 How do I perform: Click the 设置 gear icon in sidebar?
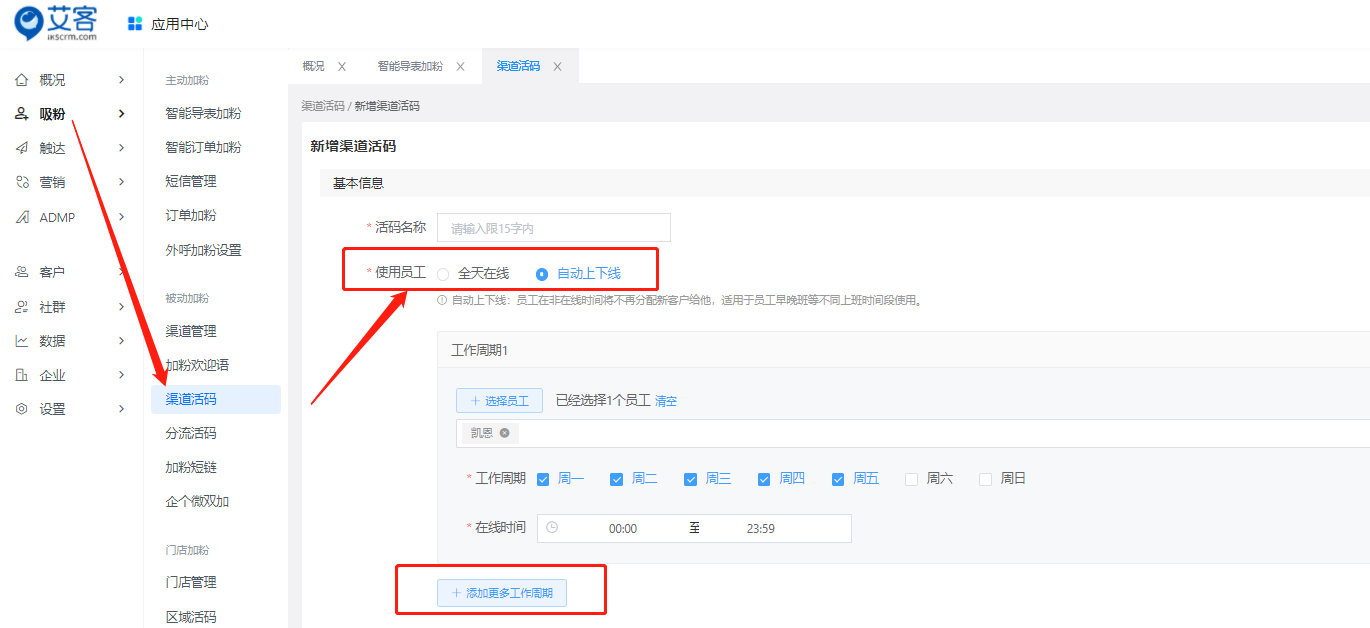22,409
